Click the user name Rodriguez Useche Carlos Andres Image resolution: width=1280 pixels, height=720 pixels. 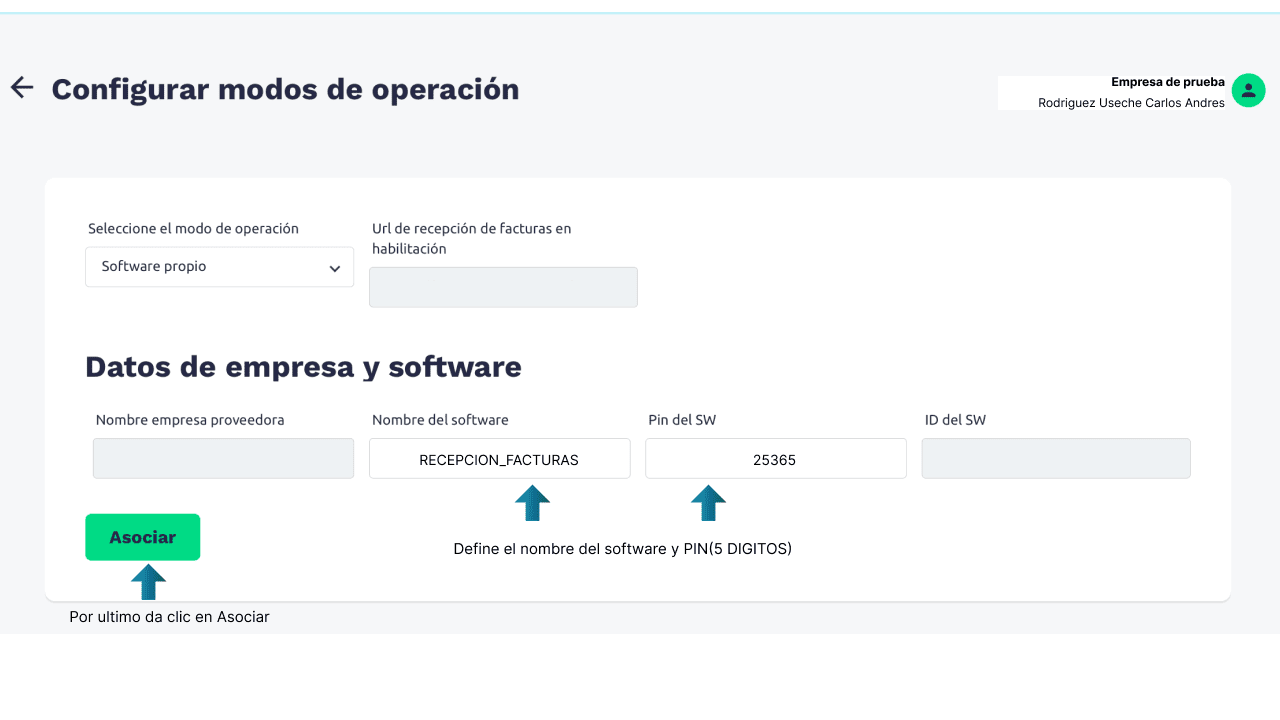click(1131, 103)
